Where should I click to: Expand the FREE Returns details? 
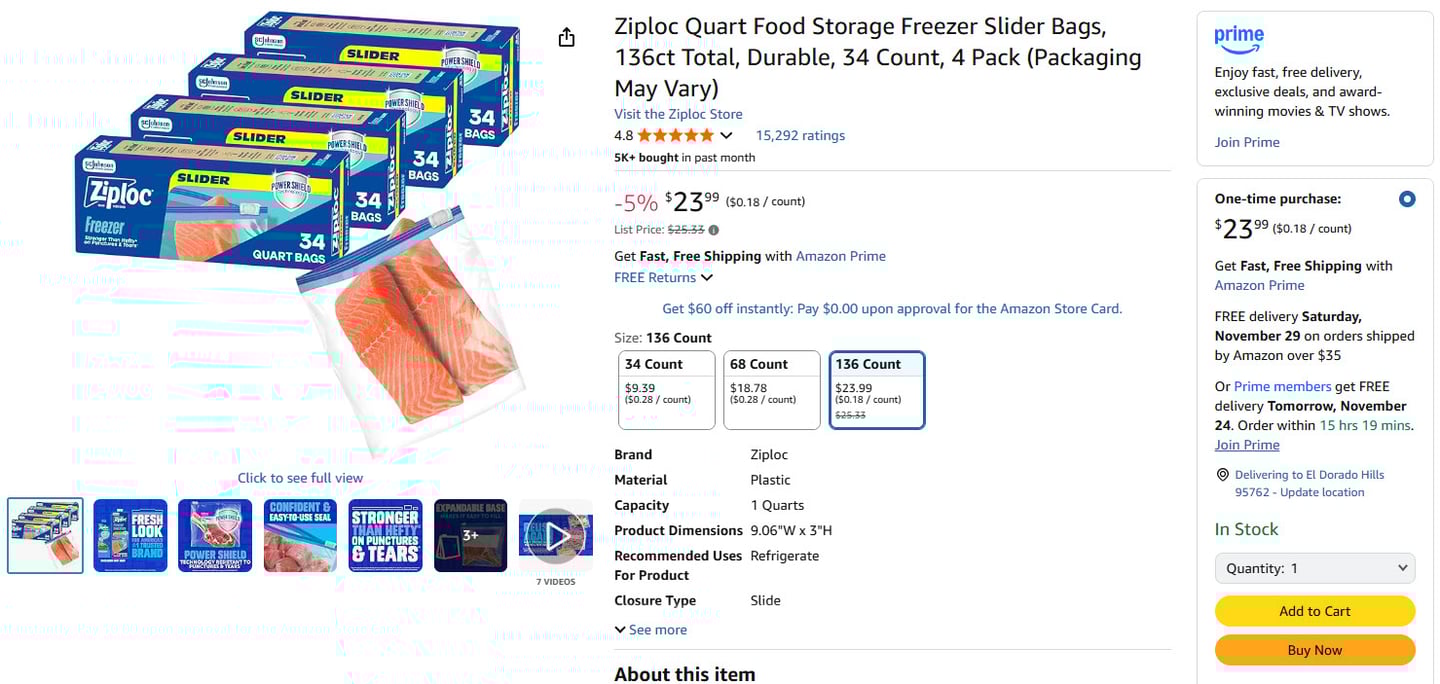(x=664, y=278)
